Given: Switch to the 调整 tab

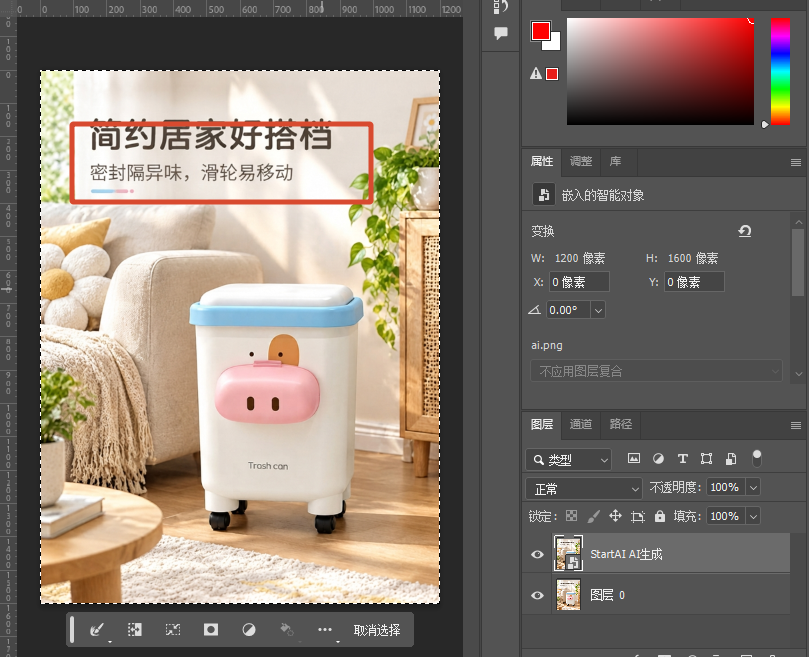Looking at the screenshot, I should point(580,162).
